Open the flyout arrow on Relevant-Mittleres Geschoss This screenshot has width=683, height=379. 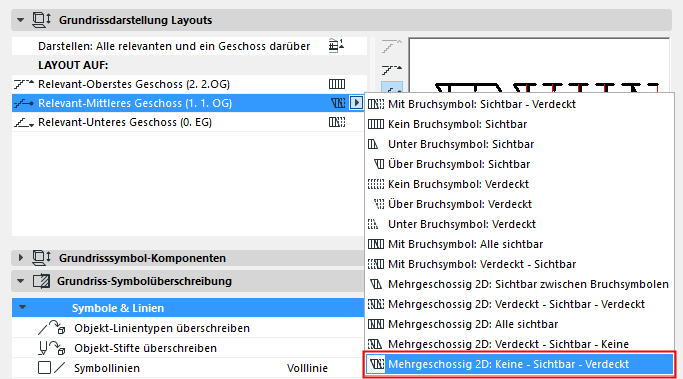pos(356,103)
